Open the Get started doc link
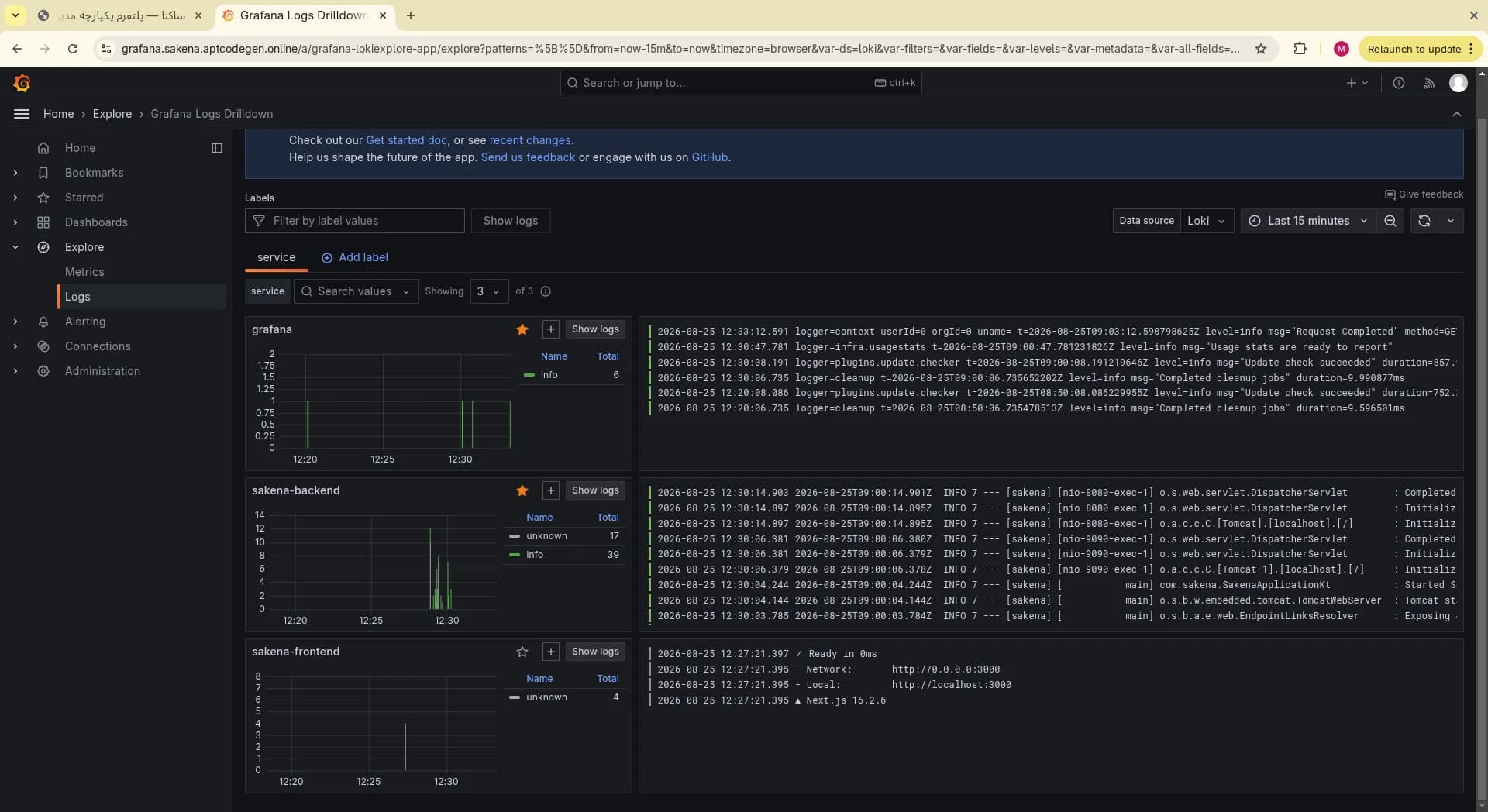The height and width of the screenshot is (812, 1488). point(406,140)
